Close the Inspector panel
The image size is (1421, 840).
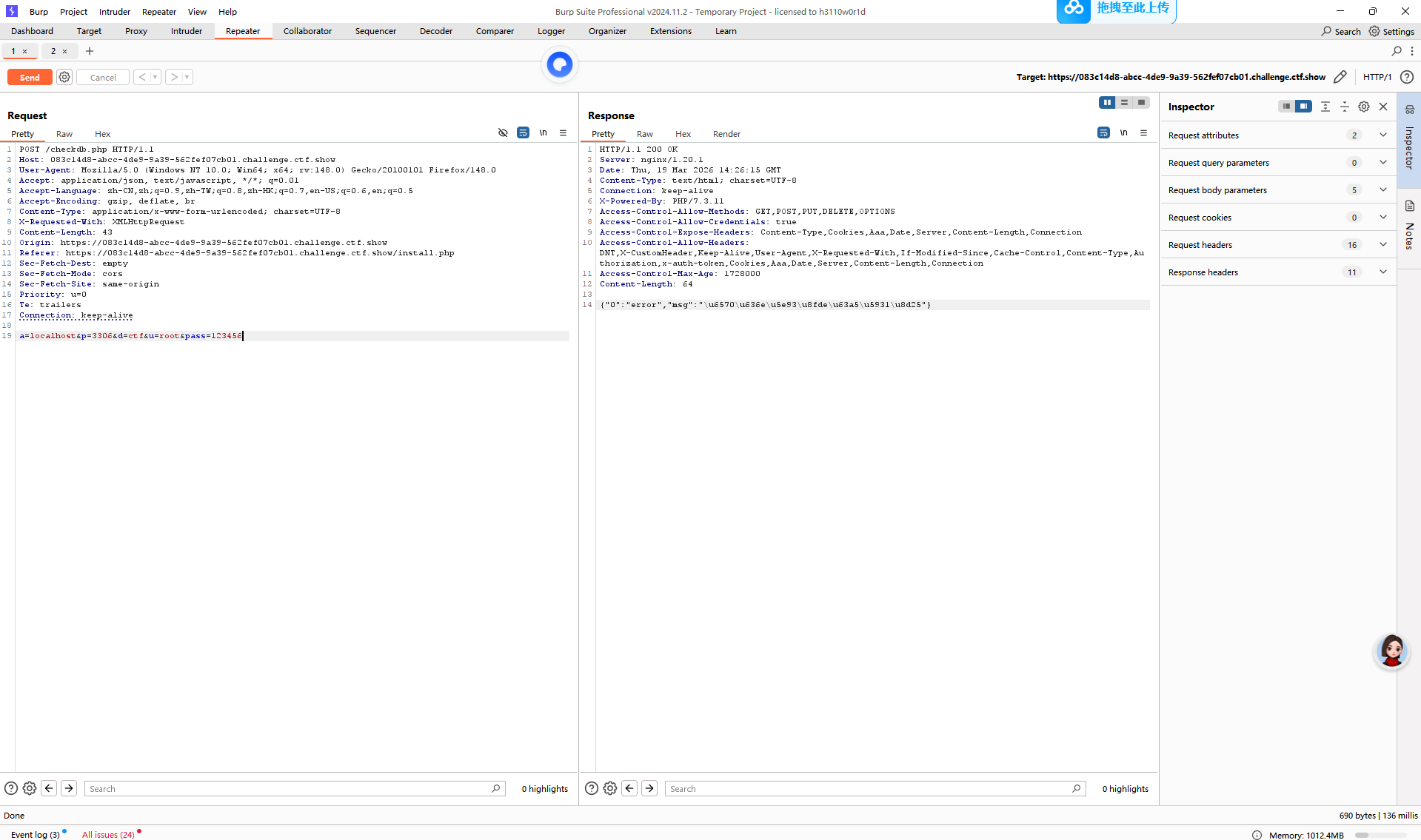[1383, 107]
